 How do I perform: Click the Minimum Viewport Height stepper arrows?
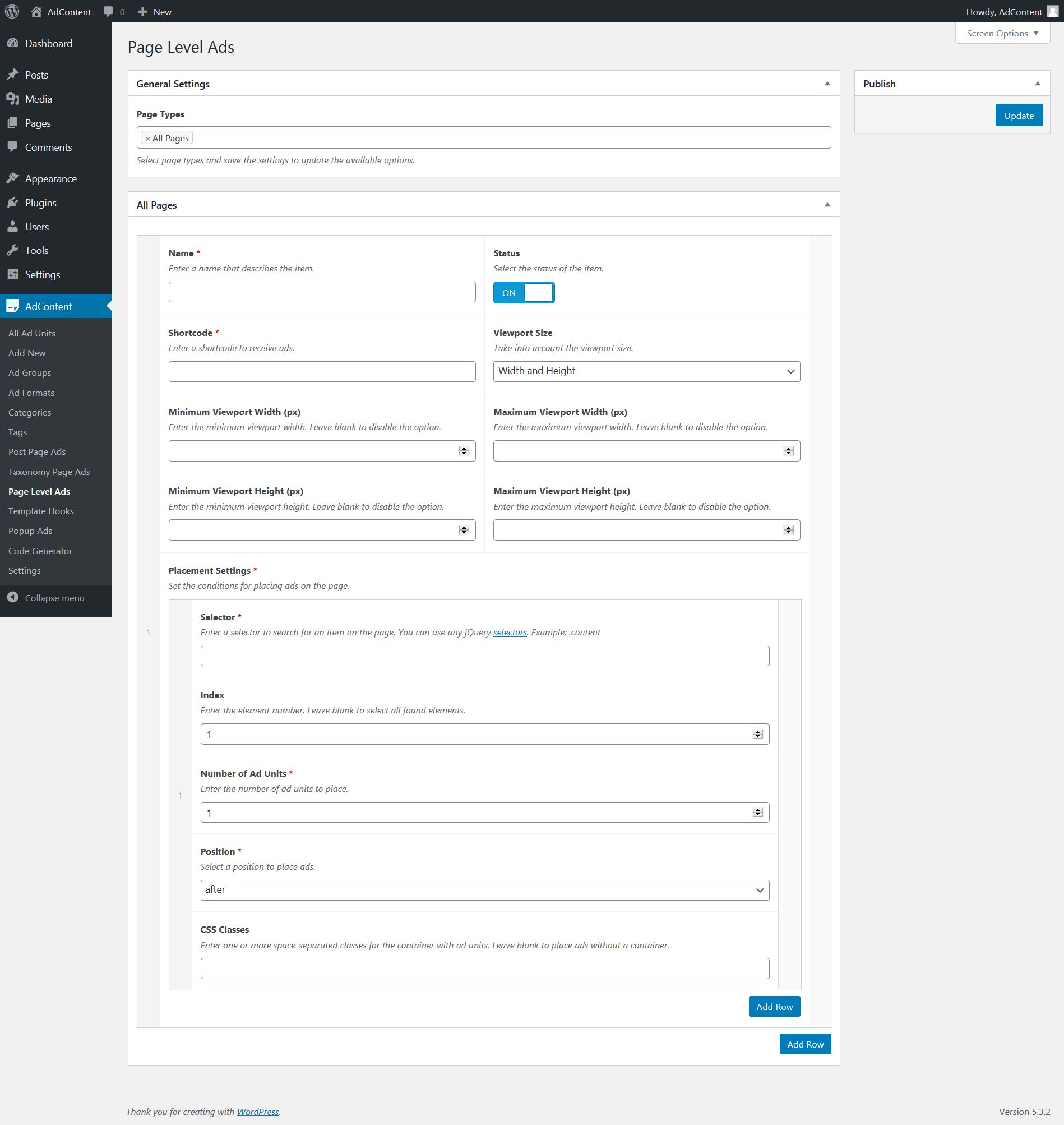464,530
